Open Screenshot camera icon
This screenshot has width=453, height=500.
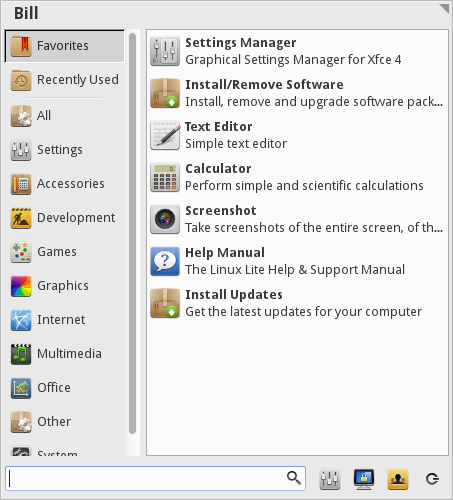(x=165, y=219)
